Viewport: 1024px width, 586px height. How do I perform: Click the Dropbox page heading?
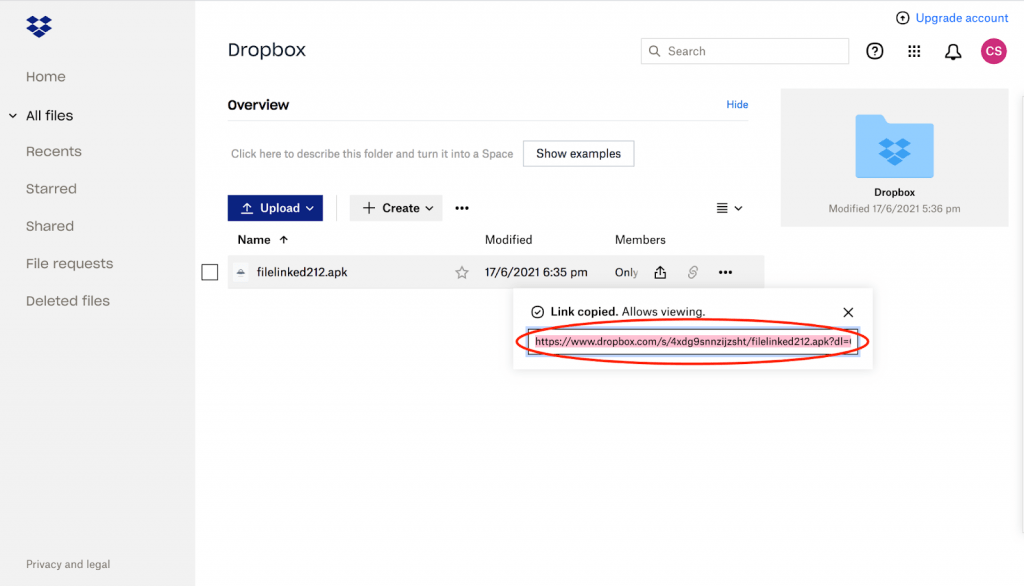pyautogui.click(x=266, y=50)
